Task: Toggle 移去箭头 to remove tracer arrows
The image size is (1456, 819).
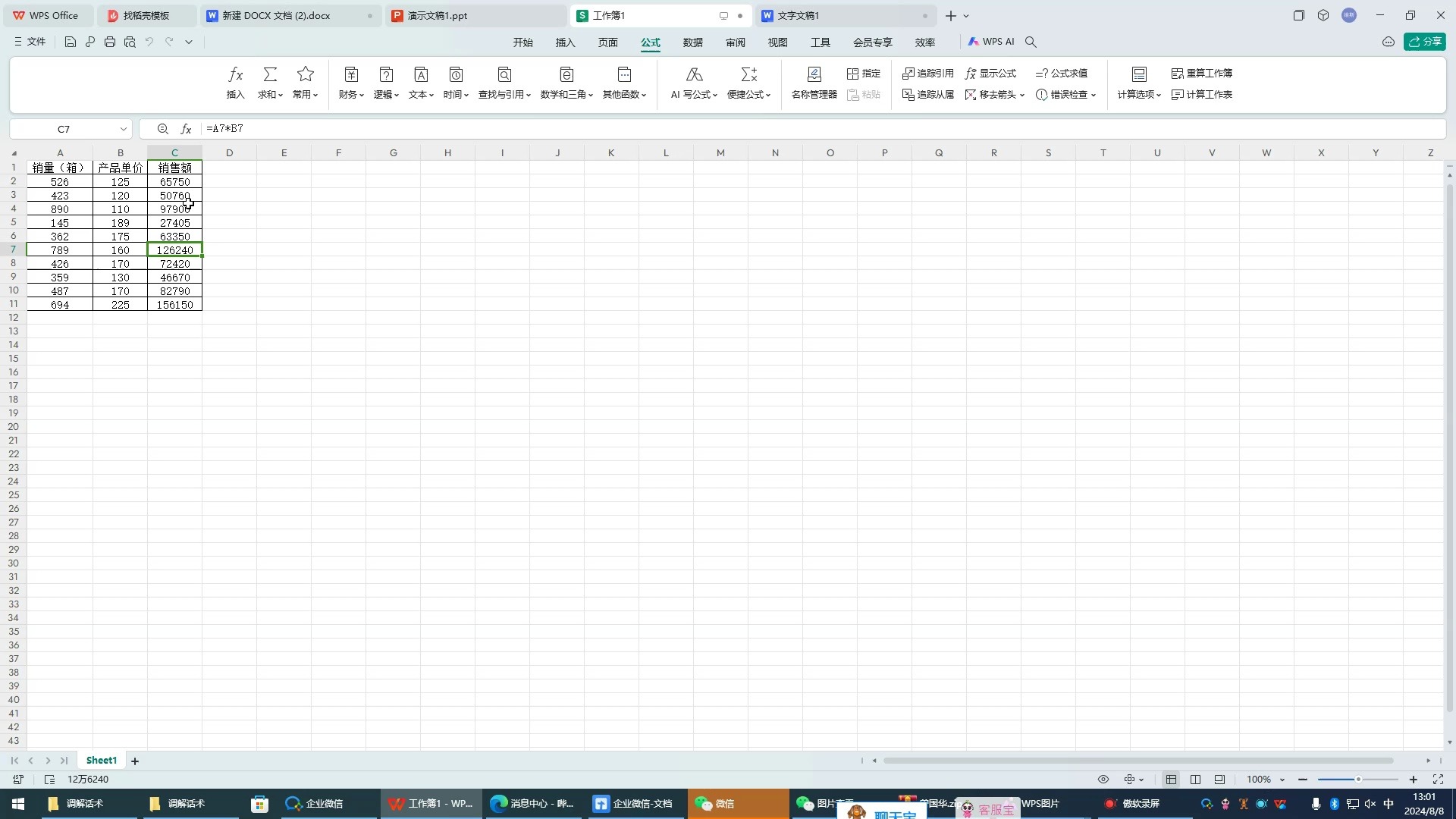Action: pyautogui.click(x=994, y=94)
